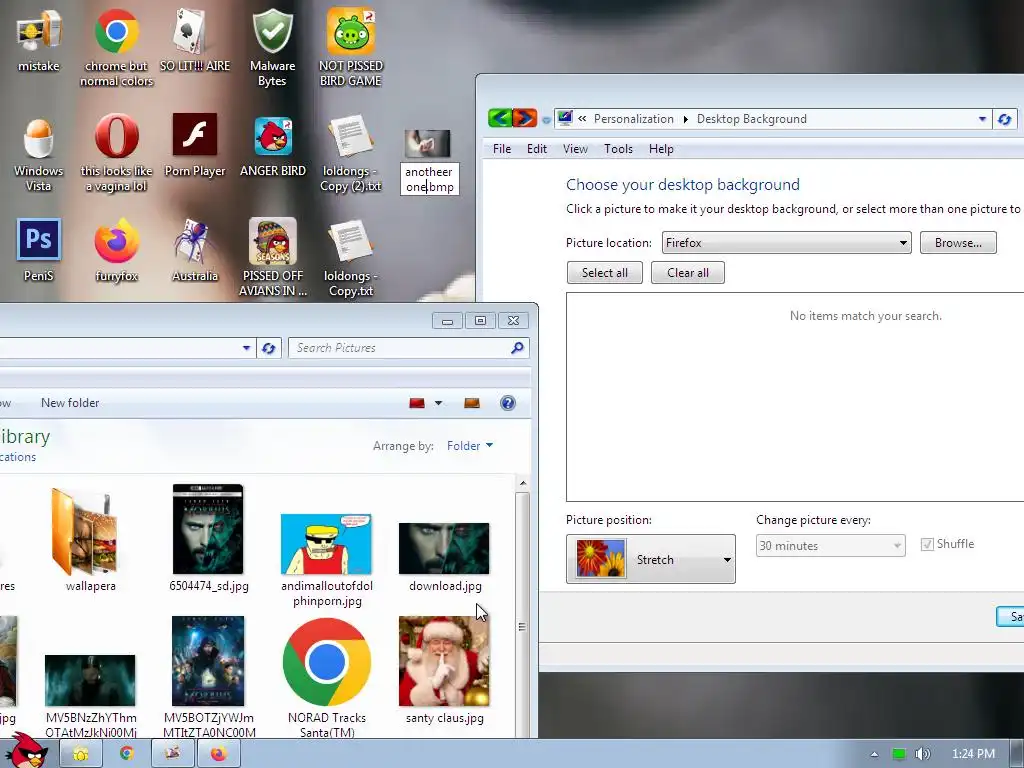Refresh the Desktop Background address bar
The image size is (1024, 768).
(1005, 119)
